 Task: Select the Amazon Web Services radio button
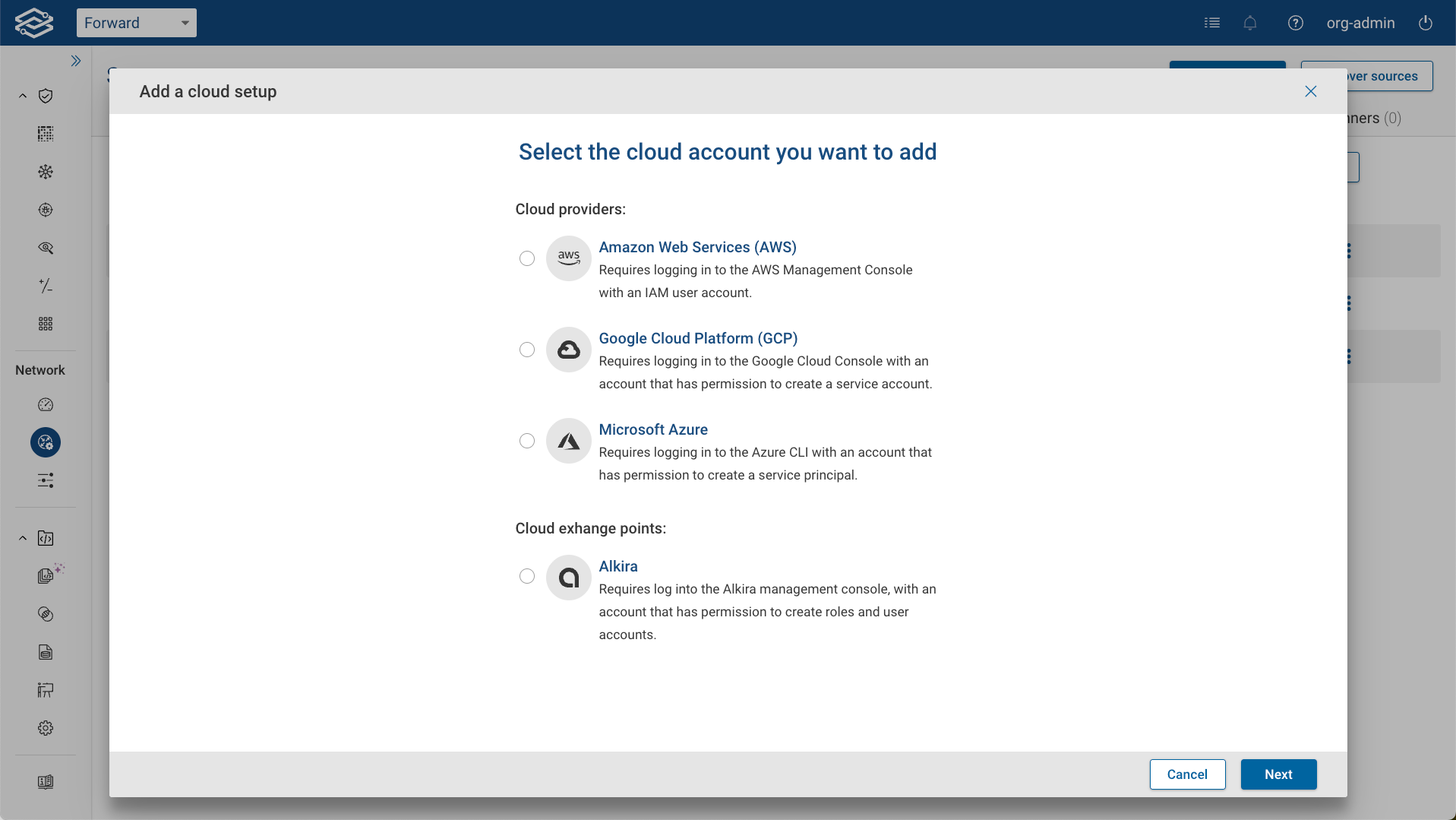click(x=527, y=258)
